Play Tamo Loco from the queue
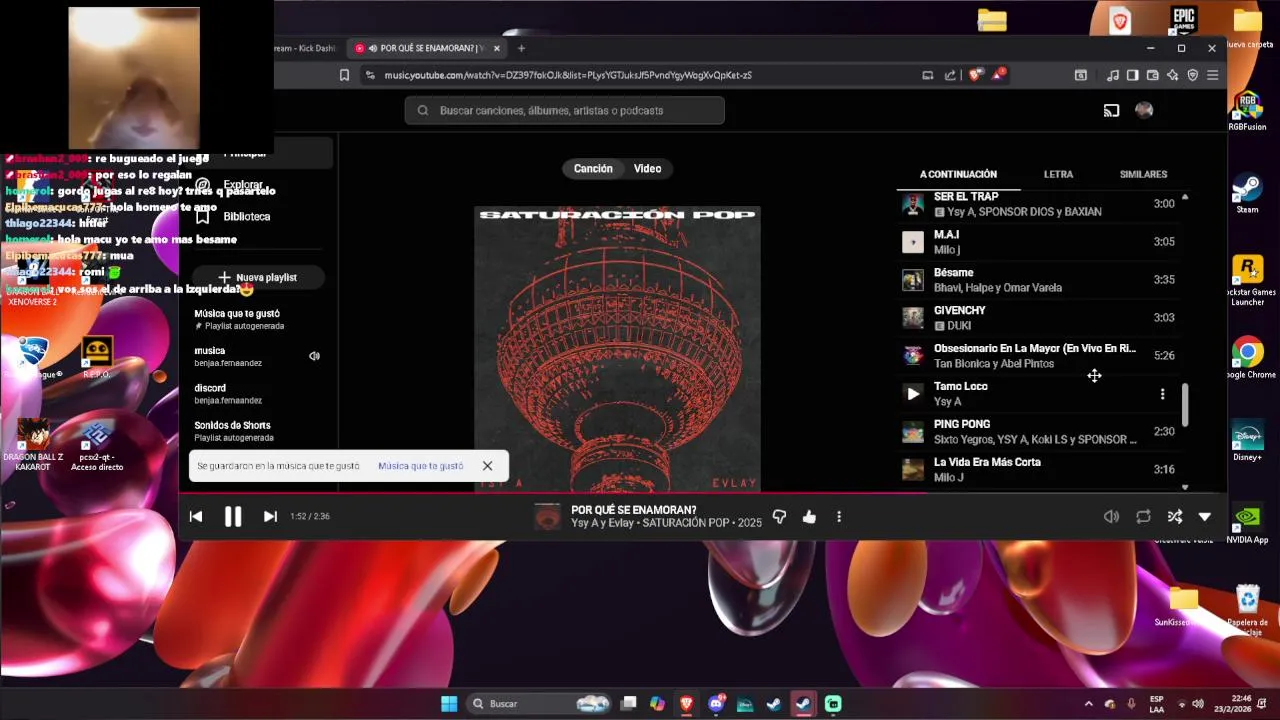Viewport: 1280px width, 720px height. tap(913, 394)
